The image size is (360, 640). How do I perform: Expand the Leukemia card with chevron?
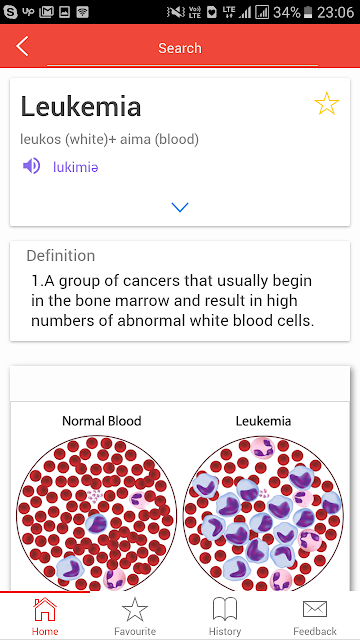[x=180, y=207]
